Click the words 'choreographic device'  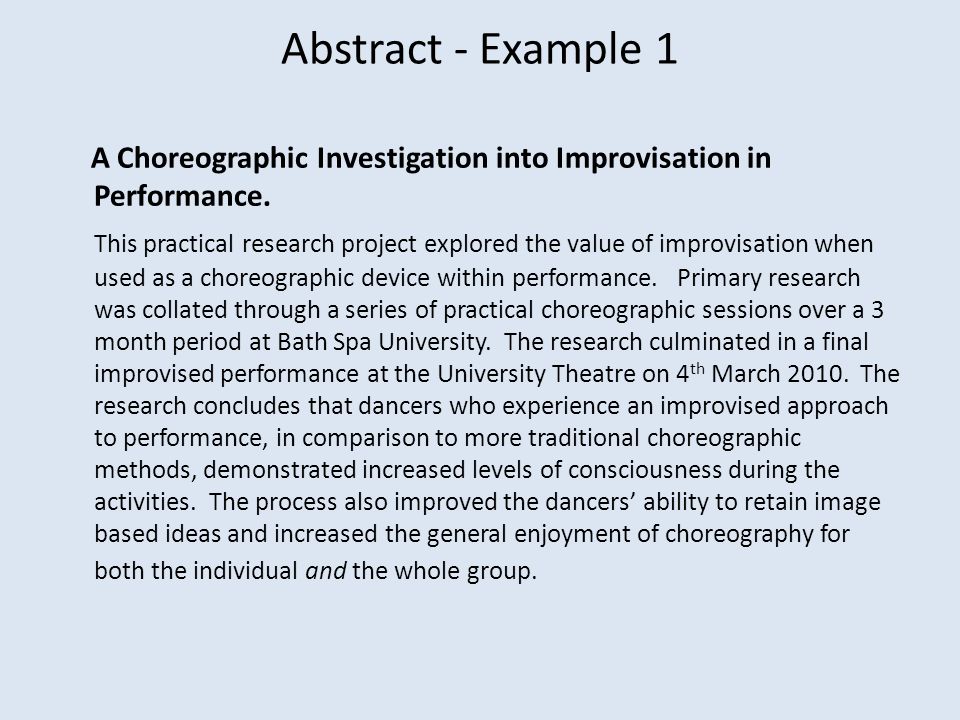pos(315,278)
